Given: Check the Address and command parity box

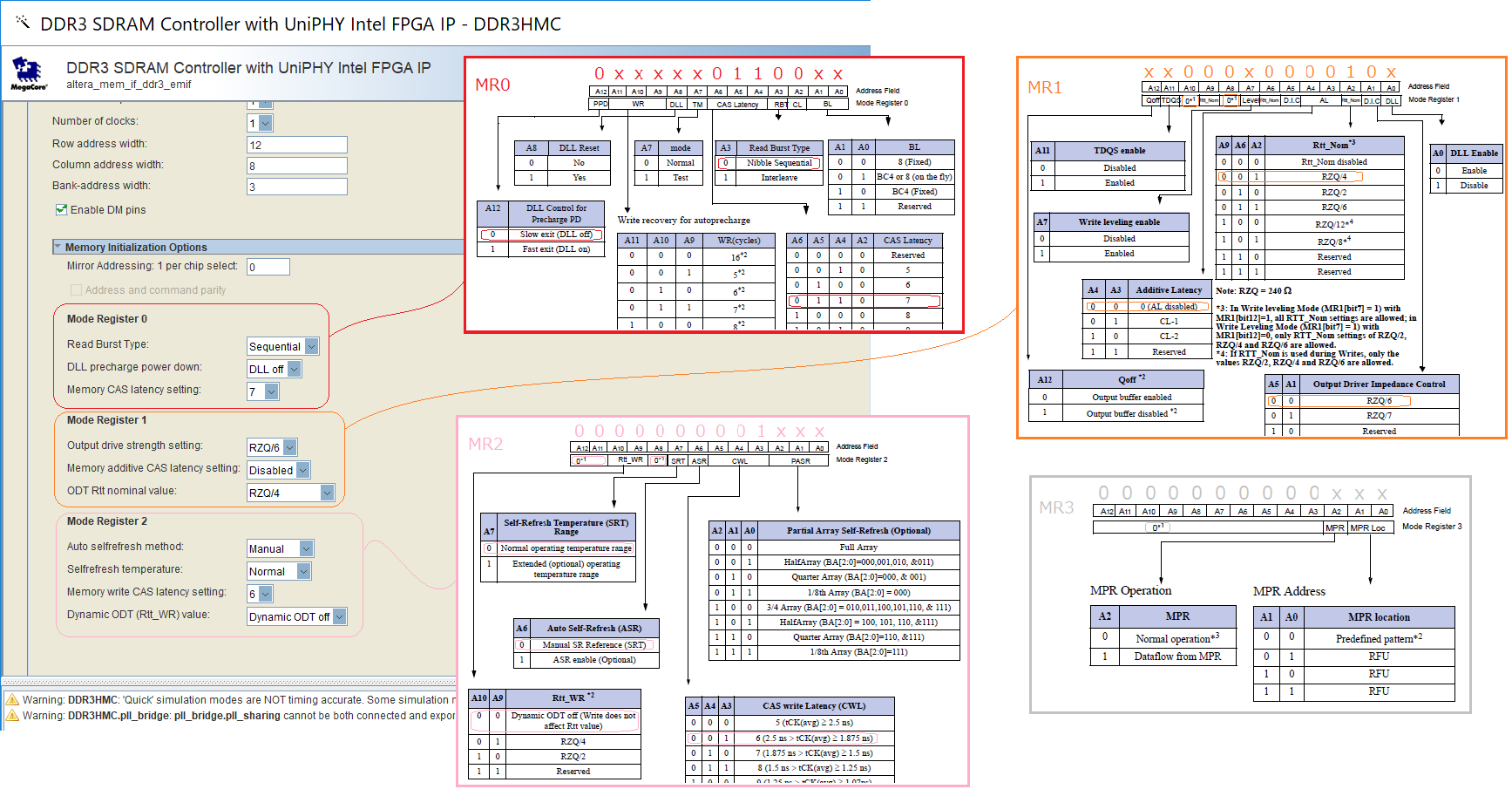Looking at the screenshot, I should [x=77, y=290].
